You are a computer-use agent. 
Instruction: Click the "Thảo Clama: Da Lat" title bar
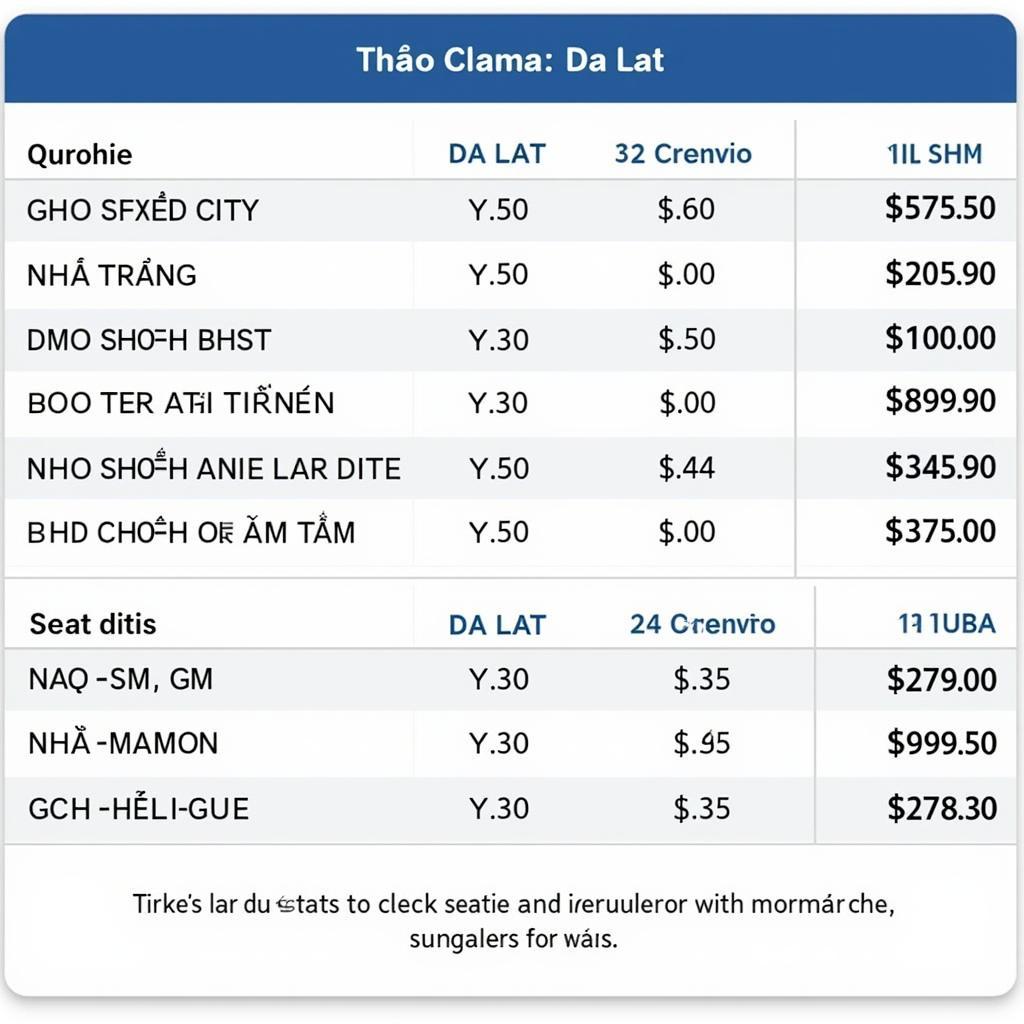(510, 60)
